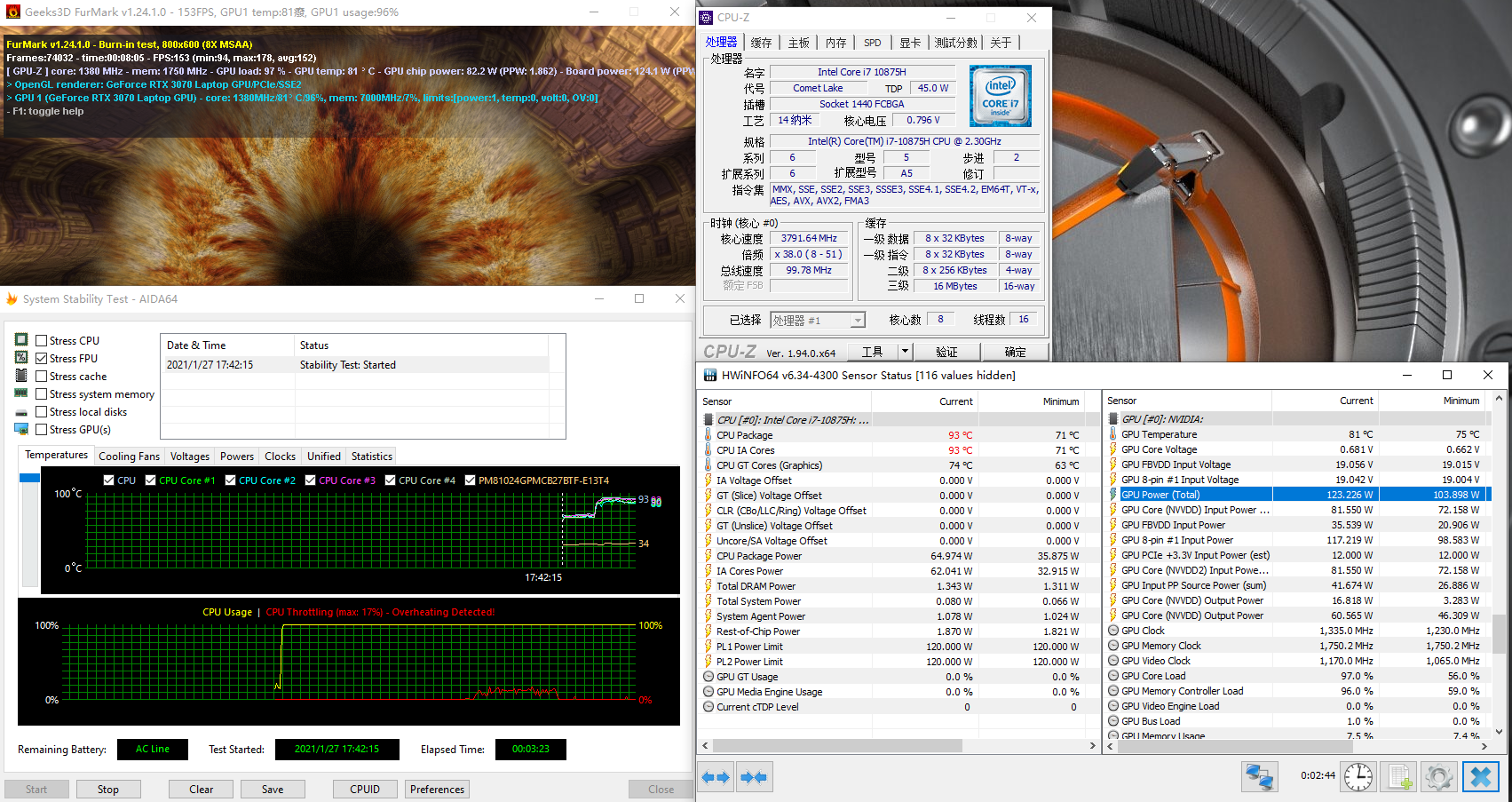Image resolution: width=1512 pixels, height=802 pixels.
Task: Click the Clear button in AIDA64
Action: pyautogui.click(x=202, y=789)
